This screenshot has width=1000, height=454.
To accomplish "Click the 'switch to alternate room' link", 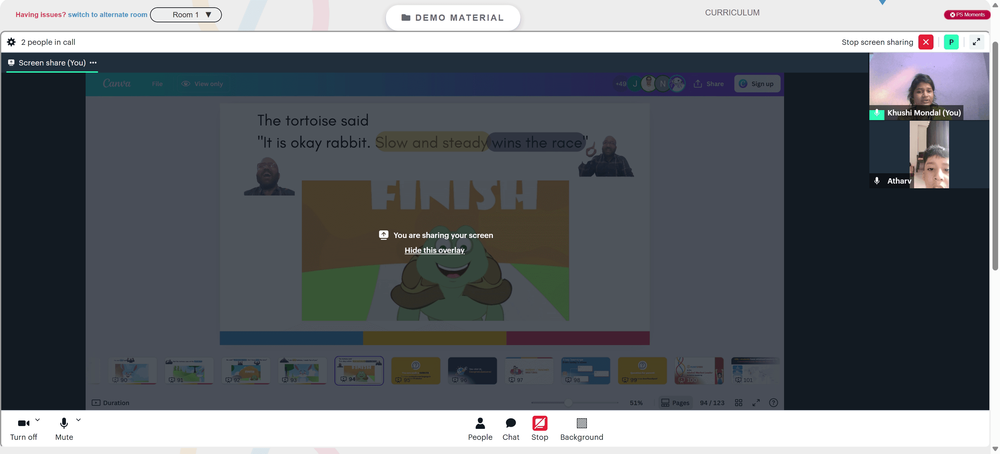I will 108,15.
